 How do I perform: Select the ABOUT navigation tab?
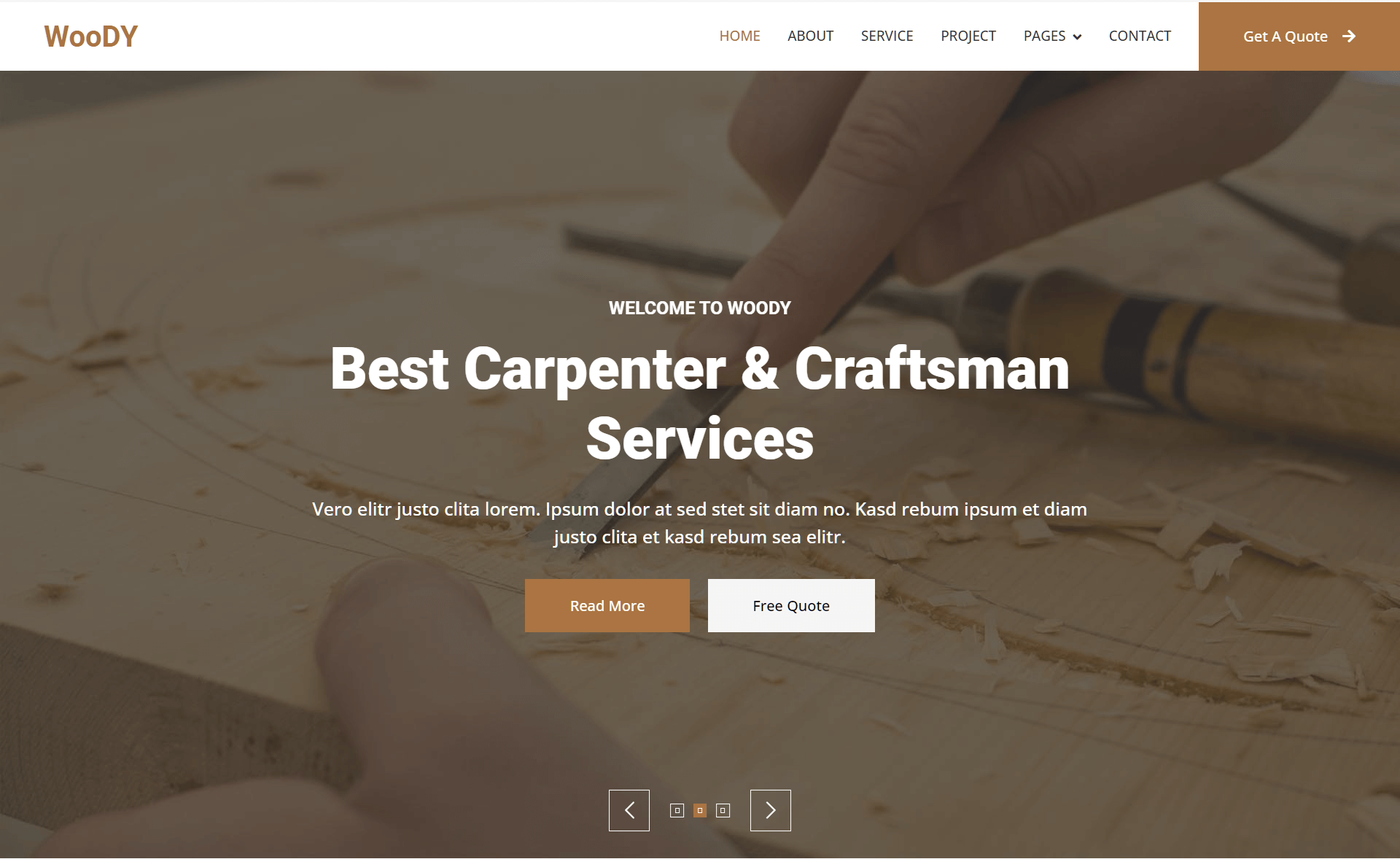tap(811, 36)
